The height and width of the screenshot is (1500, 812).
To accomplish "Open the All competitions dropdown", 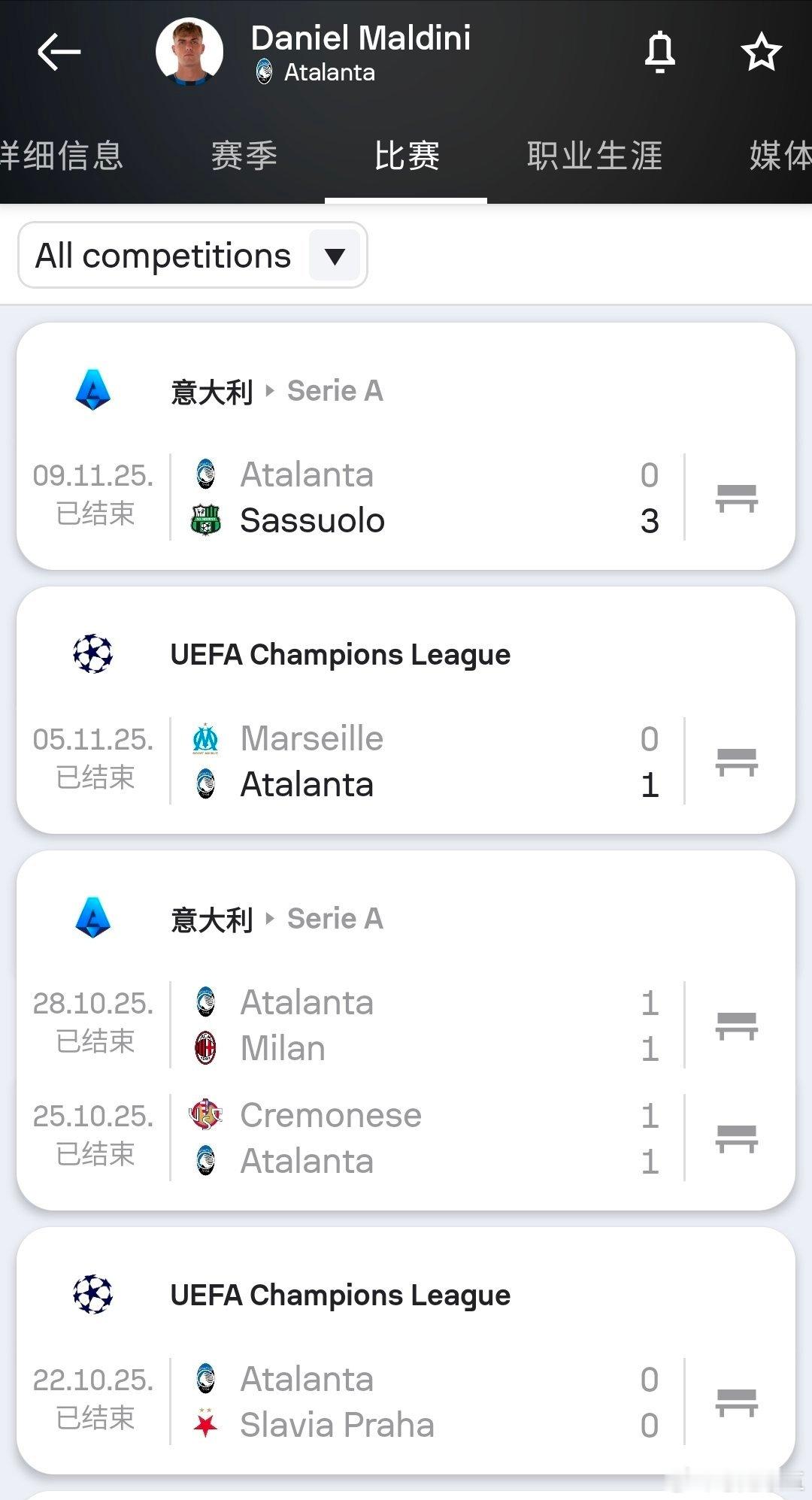I will [x=192, y=256].
